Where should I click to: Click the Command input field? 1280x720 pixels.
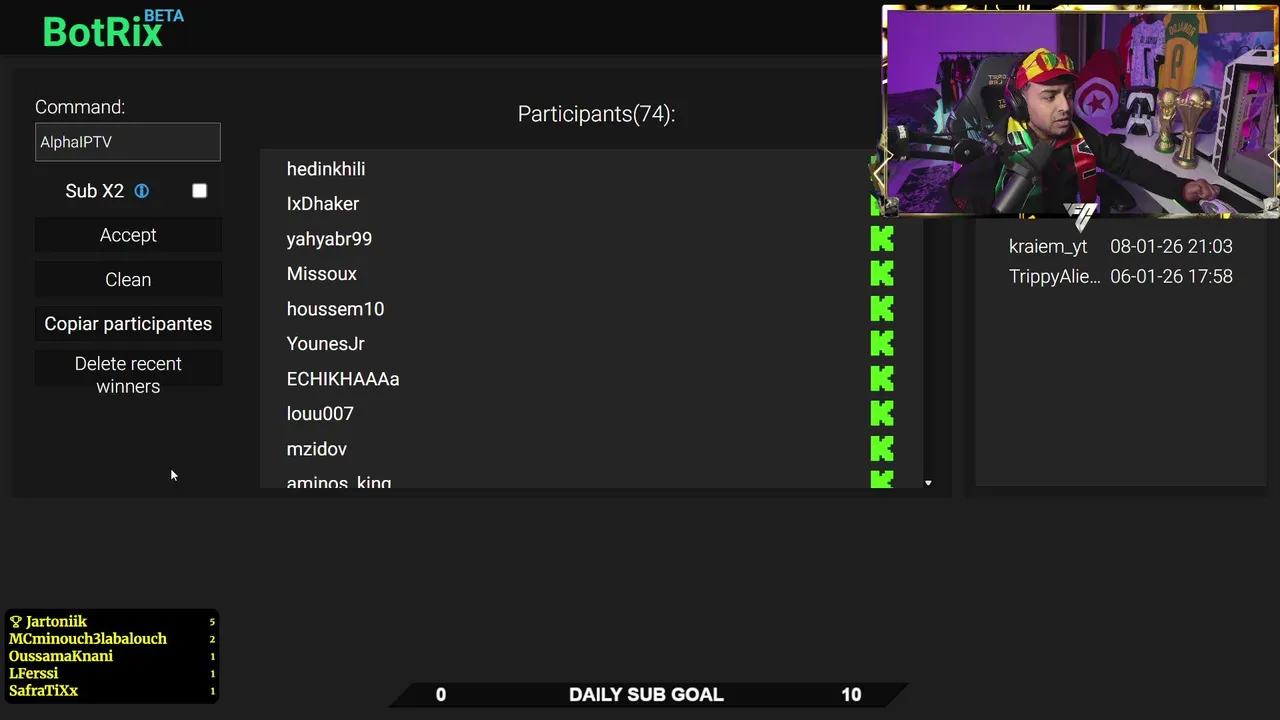tap(128, 142)
